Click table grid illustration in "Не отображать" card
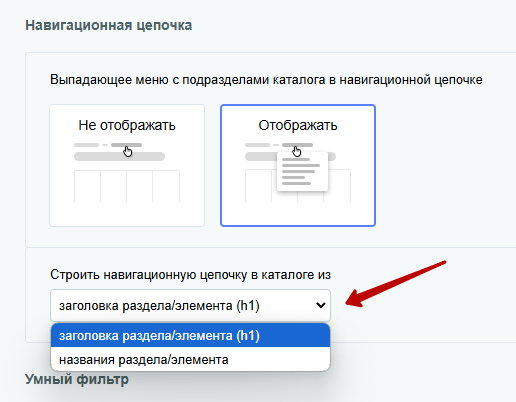 tap(127, 186)
